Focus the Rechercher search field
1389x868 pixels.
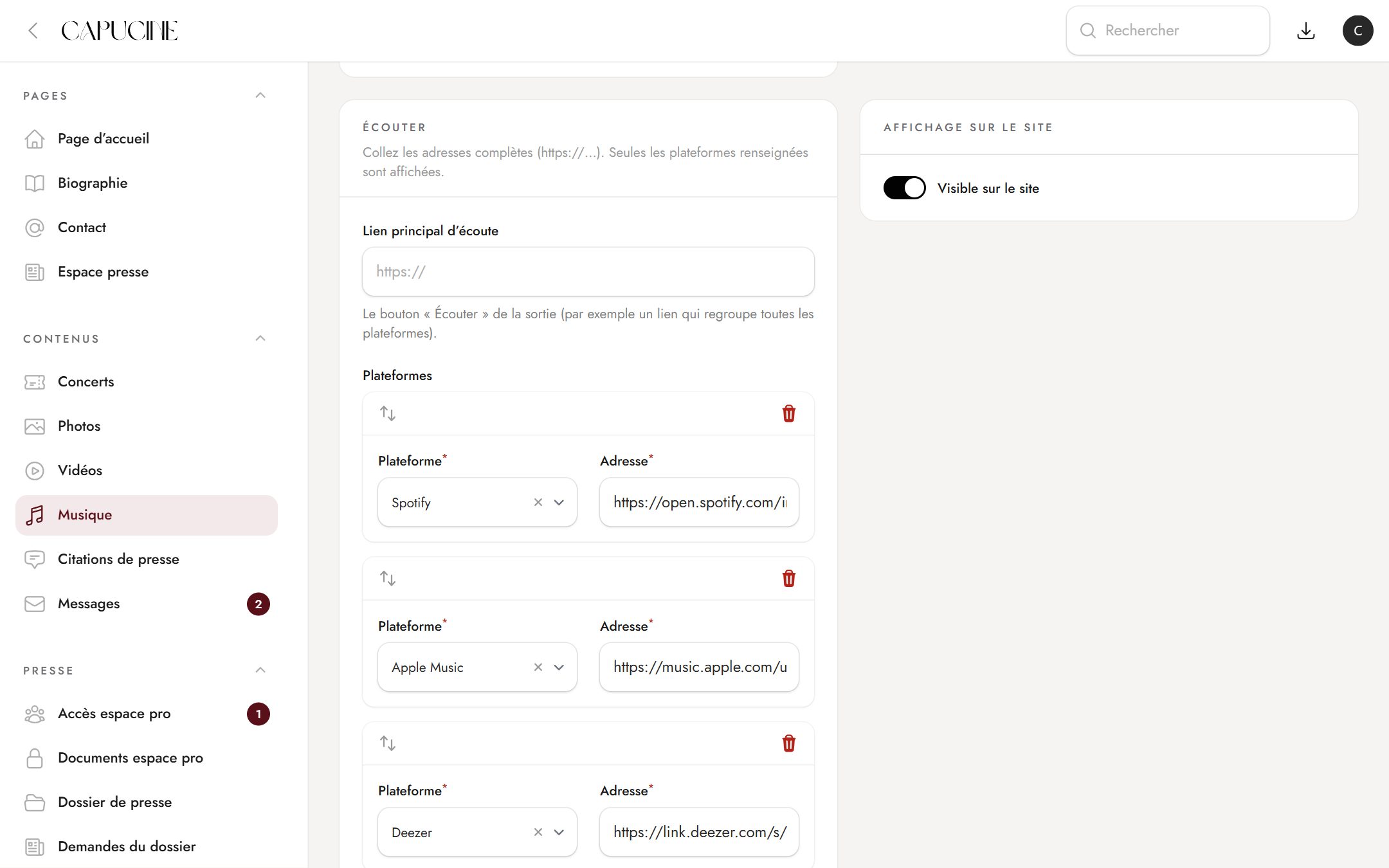(1168, 30)
